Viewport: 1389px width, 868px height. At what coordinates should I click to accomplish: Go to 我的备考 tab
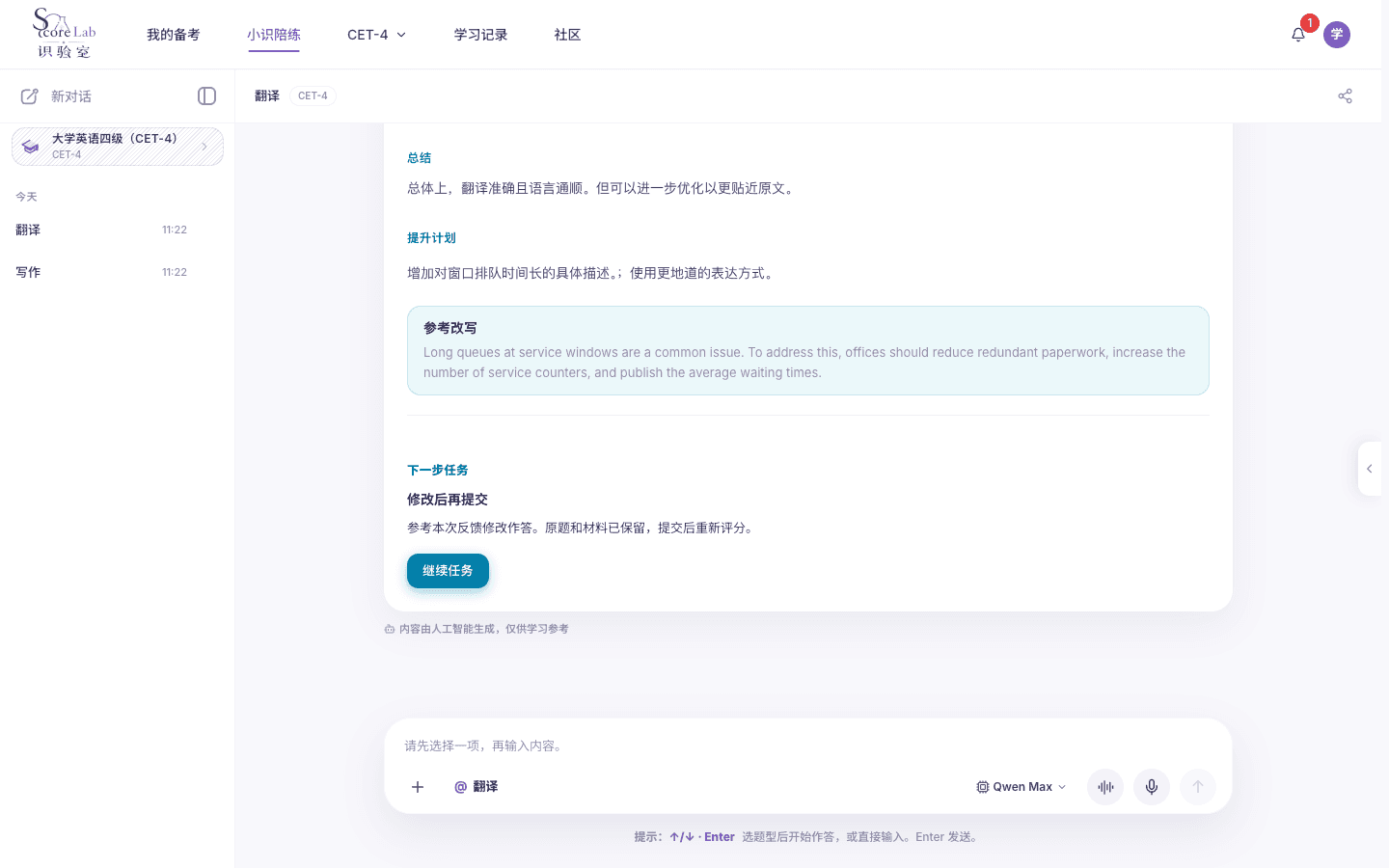point(174,35)
